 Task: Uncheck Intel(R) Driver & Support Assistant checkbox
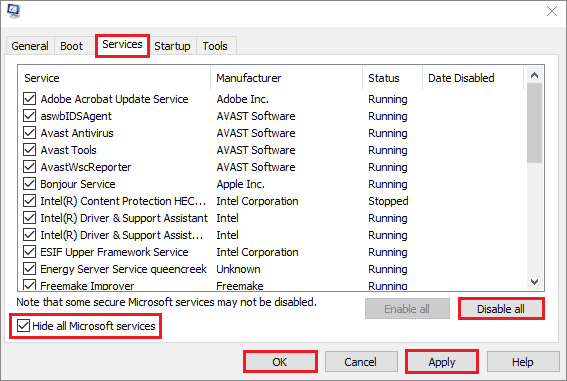pyautogui.click(x=29, y=218)
